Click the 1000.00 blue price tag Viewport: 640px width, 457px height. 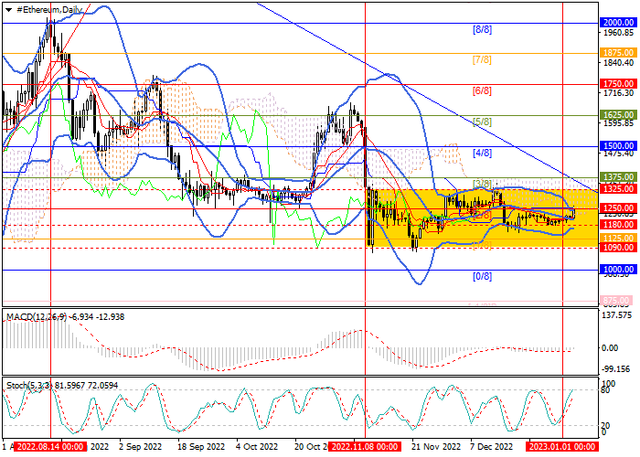pyautogui.click(x=618, y=270)
